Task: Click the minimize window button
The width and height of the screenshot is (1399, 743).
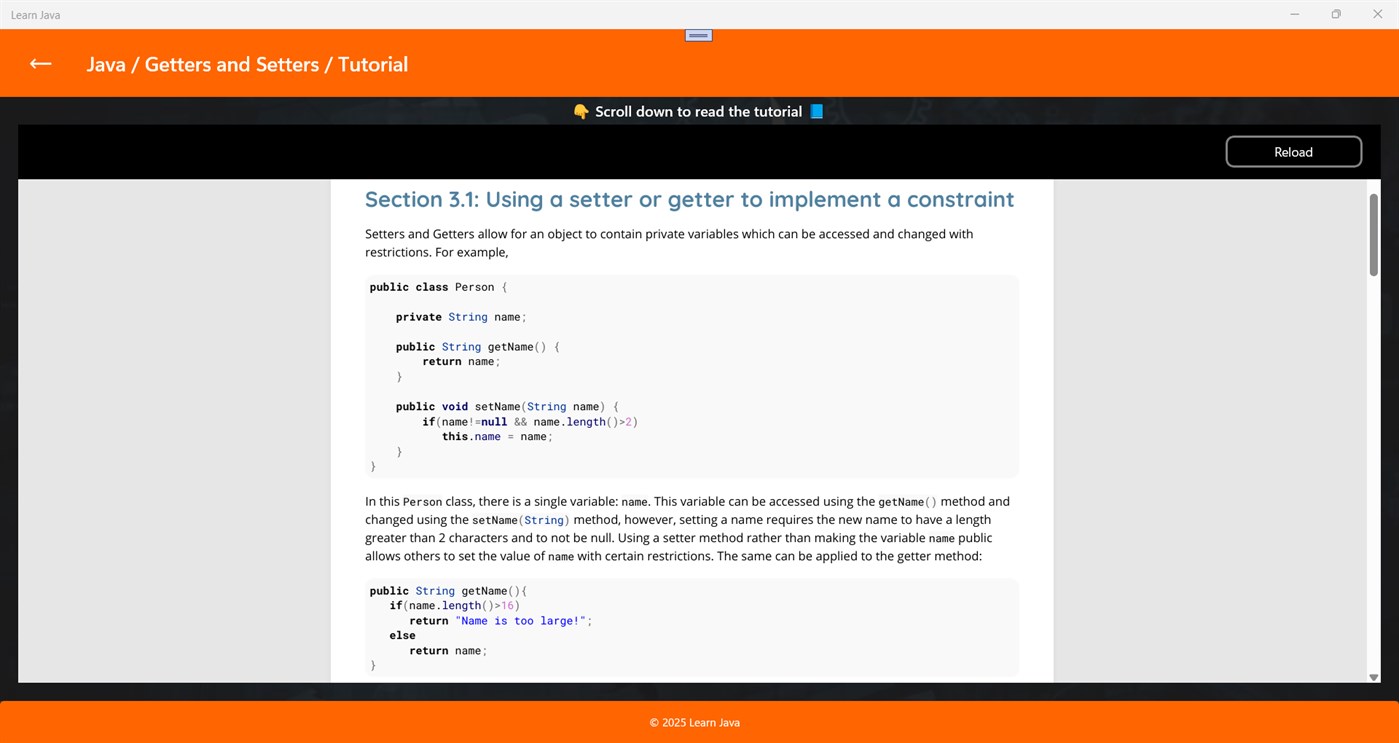Action: point(1294,14)
